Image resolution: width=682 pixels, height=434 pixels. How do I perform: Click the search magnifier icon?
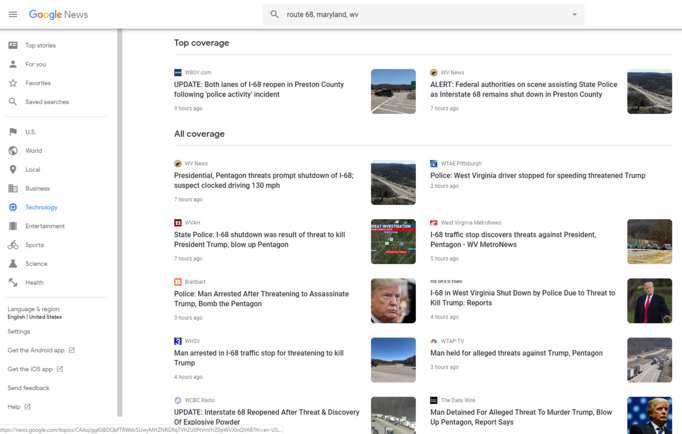tap(274, 14)
